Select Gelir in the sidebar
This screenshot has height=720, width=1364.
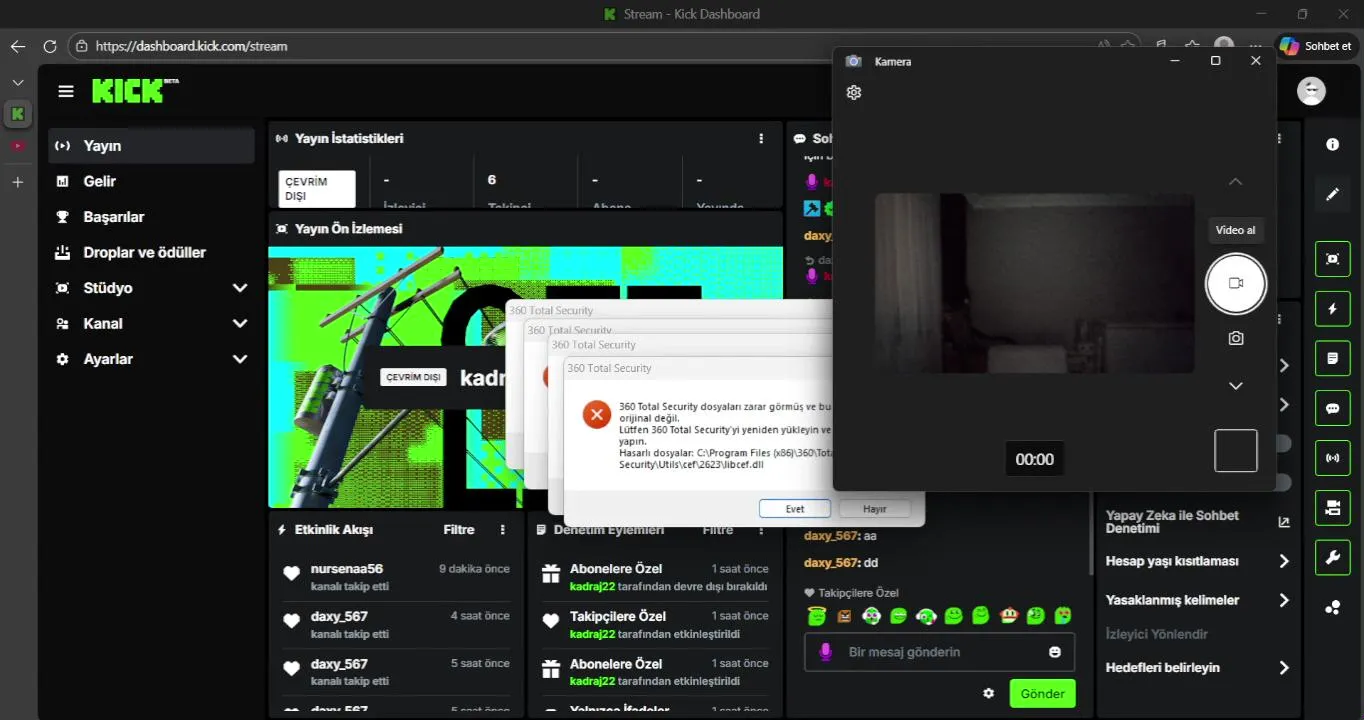[x=151, y=181]
